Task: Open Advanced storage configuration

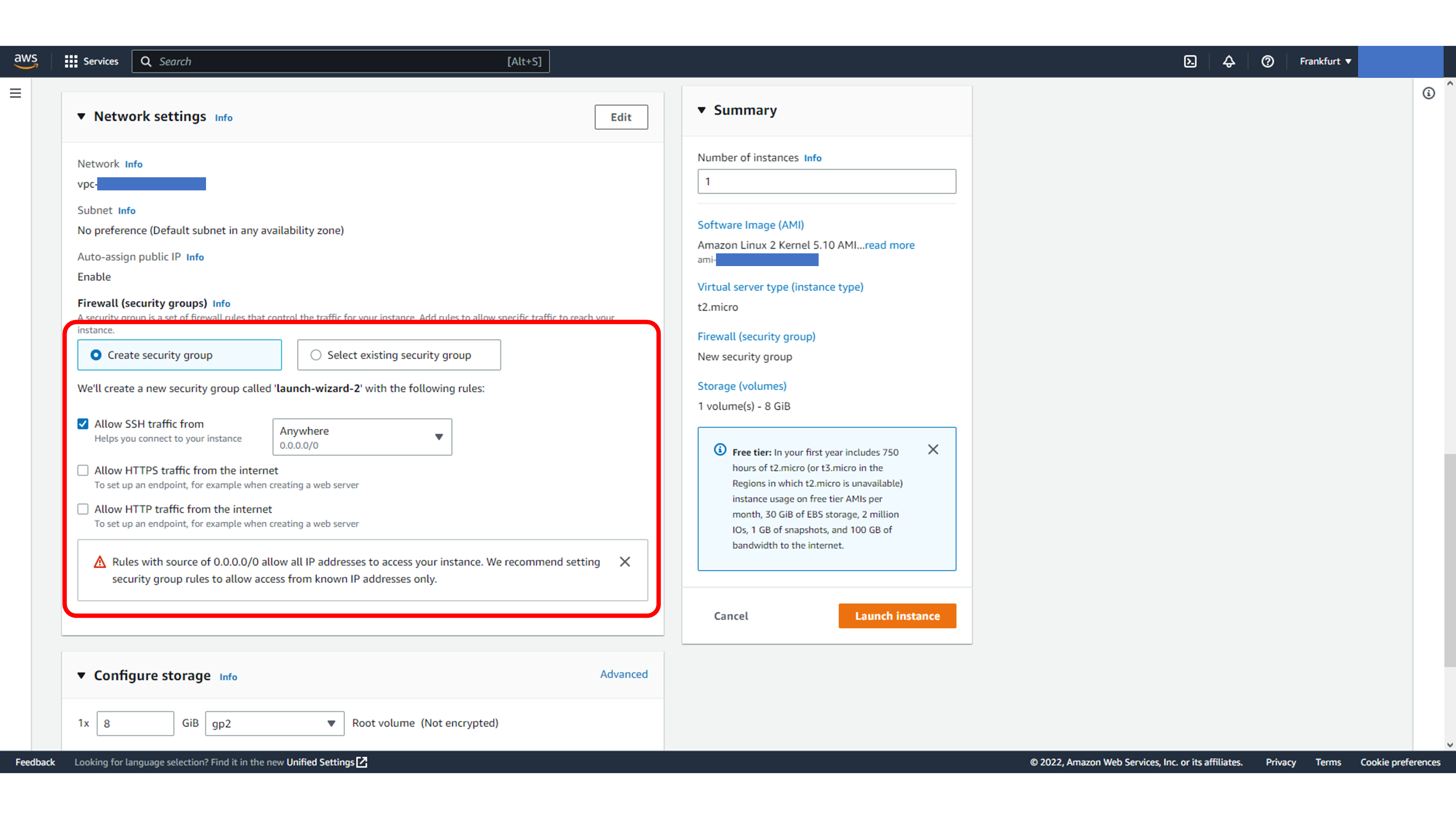Action: click(x=624, y=674)
